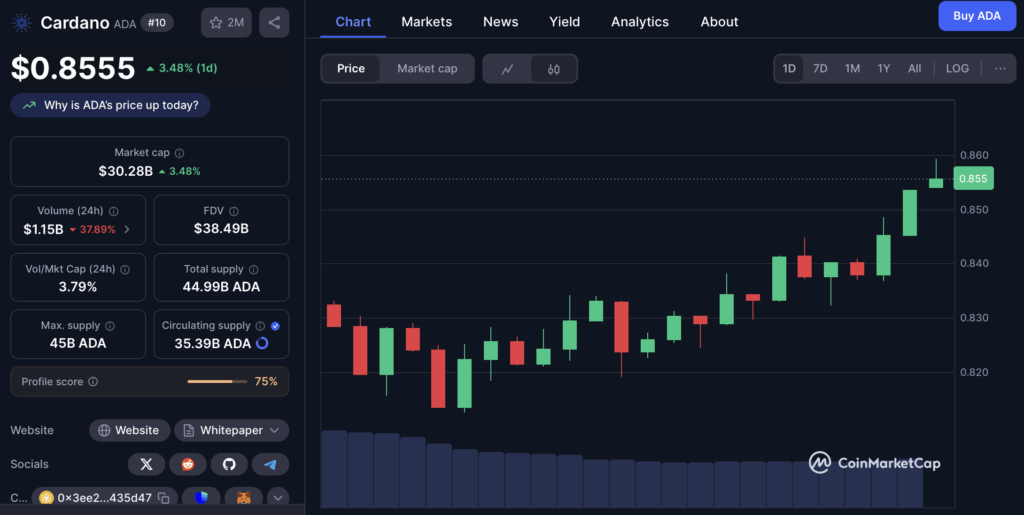Click the Profile score info icon
Image resolution: width=1024 pixels, height=515 pixels.
[x=93, y=381]
